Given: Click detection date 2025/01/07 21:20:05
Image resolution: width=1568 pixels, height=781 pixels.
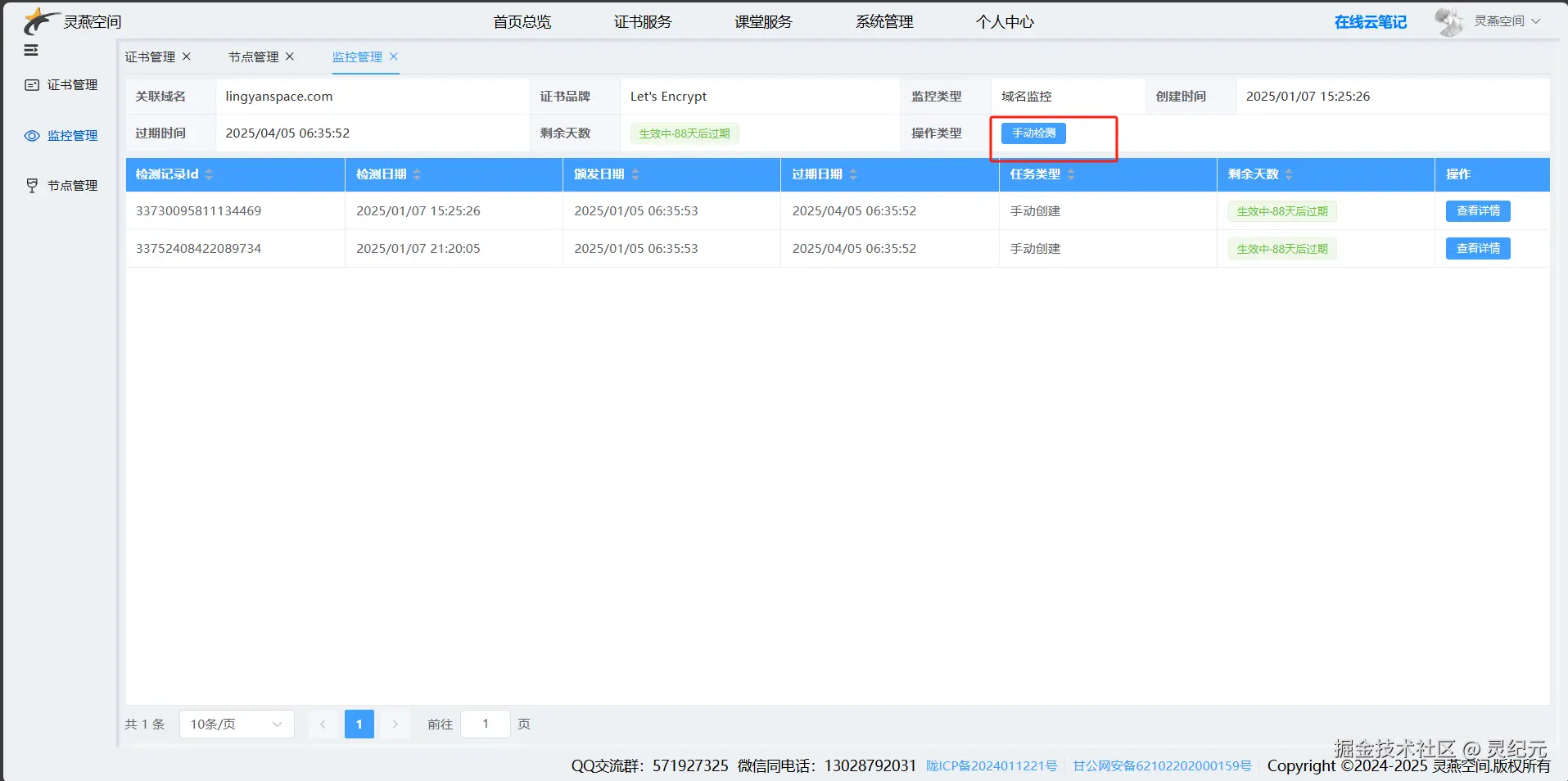Looking at the screenshot, I should click(x=418, y=249).
